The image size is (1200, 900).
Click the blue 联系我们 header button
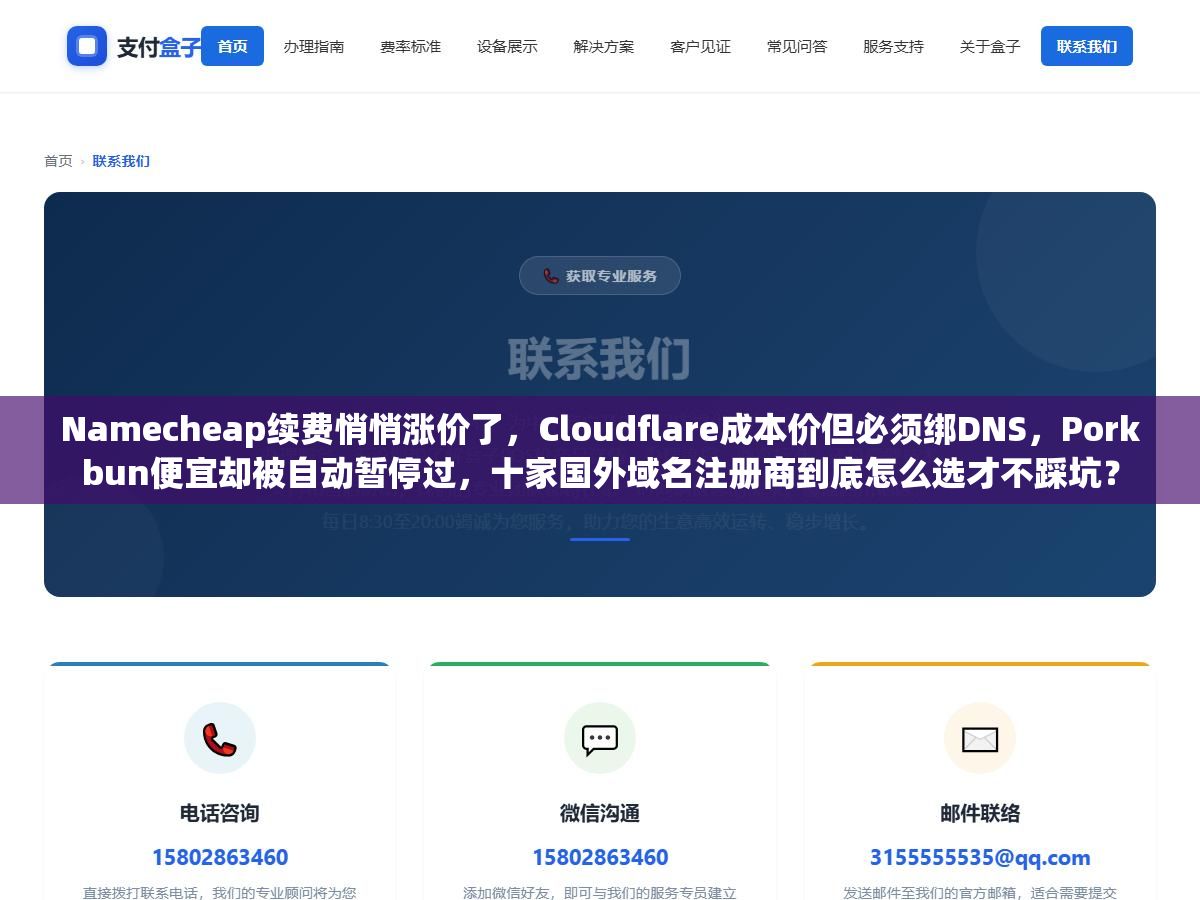click(x=1087, y=46)
